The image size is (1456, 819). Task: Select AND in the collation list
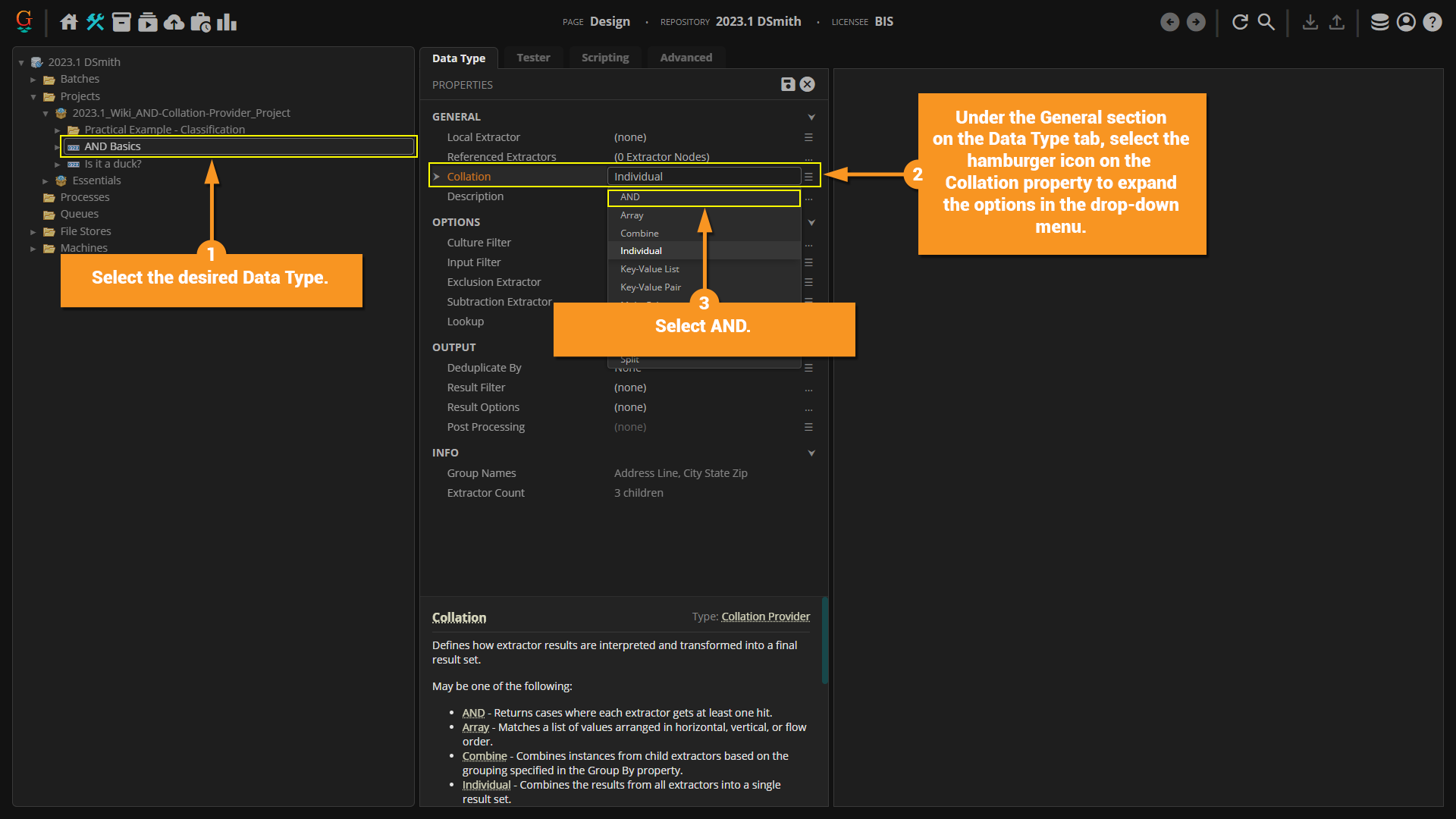(630, 197)
